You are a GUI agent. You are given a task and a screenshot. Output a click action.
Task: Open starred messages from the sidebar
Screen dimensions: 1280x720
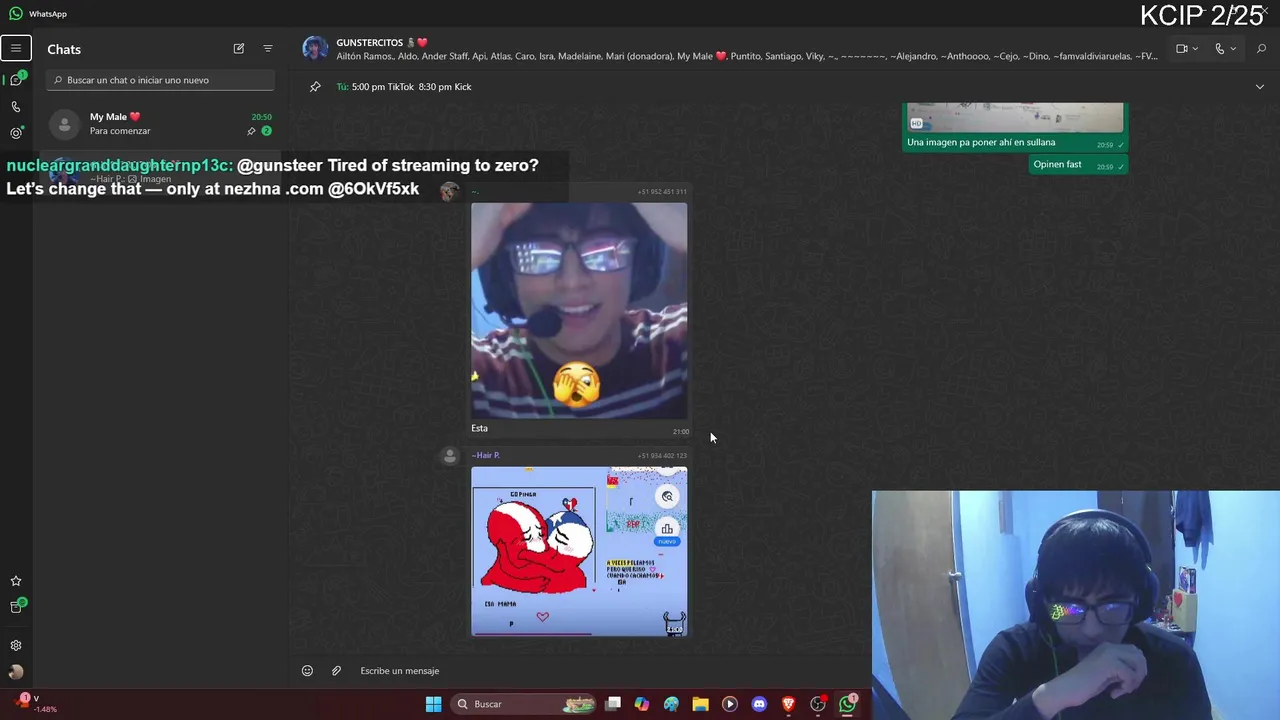16,581
